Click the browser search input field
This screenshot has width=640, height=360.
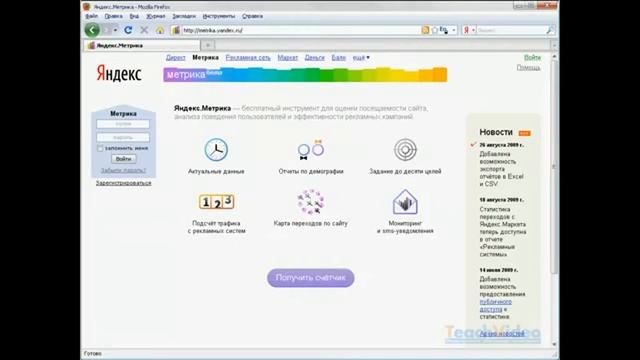point(511,30)
